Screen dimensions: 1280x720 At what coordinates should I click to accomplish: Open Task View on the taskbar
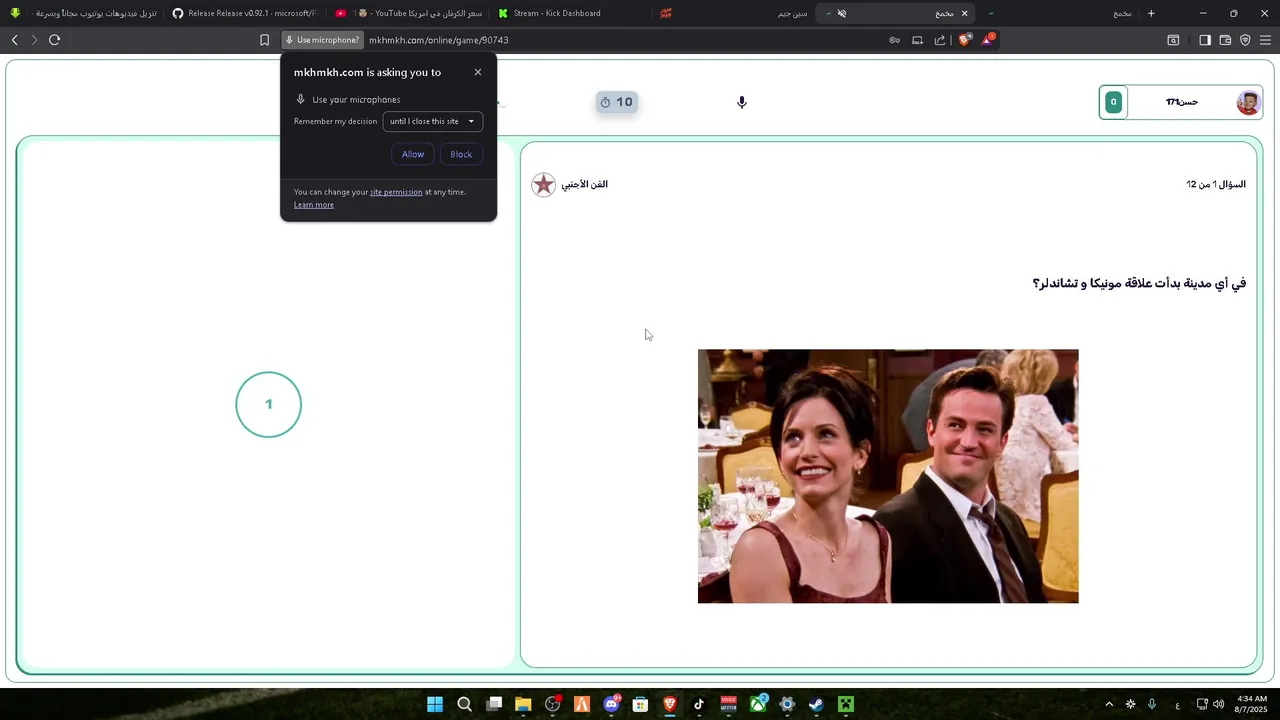coord(494,704)
